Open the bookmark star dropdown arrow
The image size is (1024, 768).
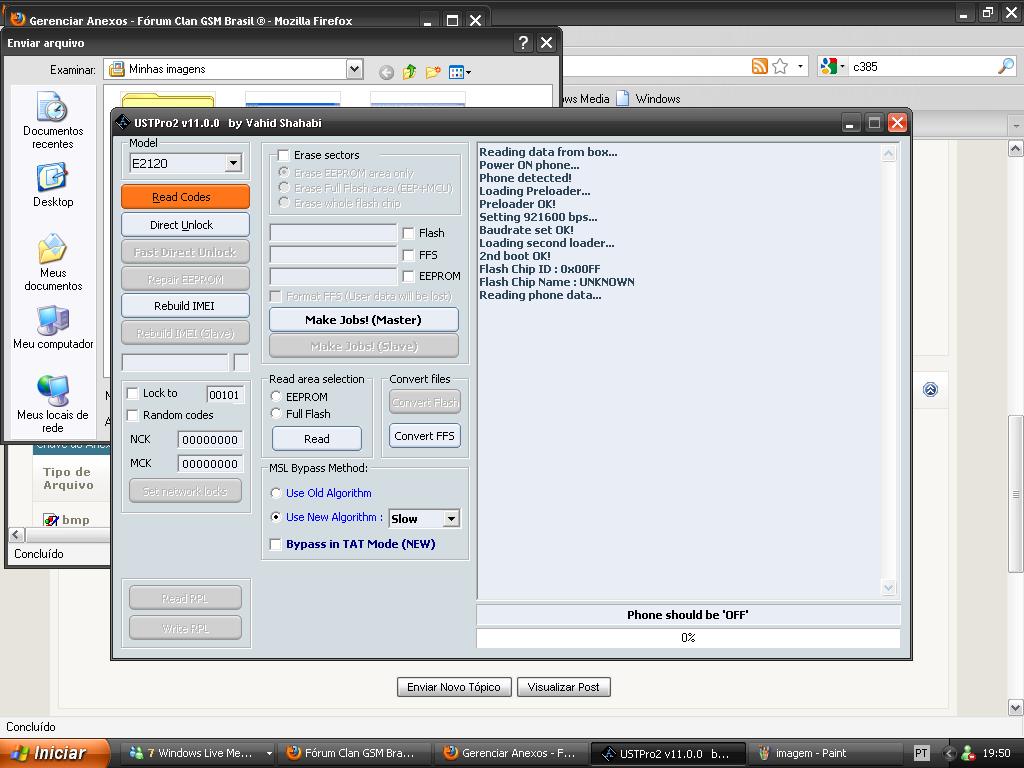[800, 66]
